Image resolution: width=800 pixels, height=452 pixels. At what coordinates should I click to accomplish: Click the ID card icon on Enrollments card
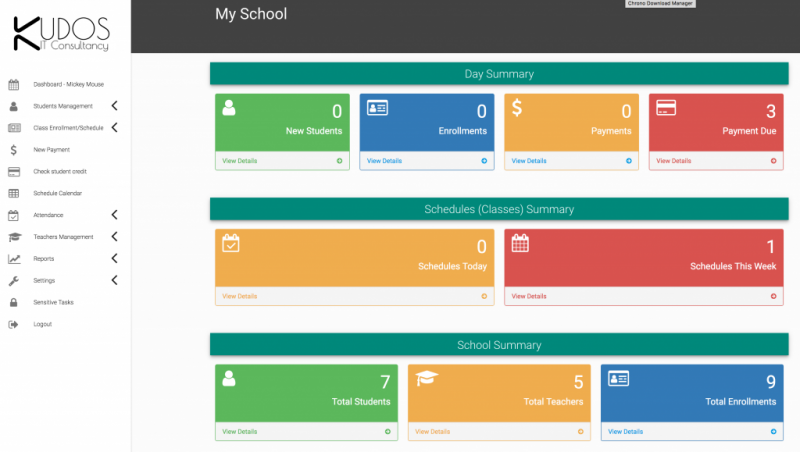(378, 108)
